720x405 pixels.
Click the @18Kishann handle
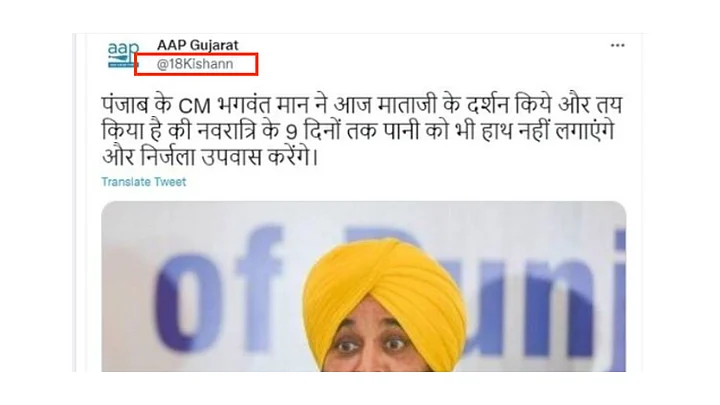click(195, 64)
